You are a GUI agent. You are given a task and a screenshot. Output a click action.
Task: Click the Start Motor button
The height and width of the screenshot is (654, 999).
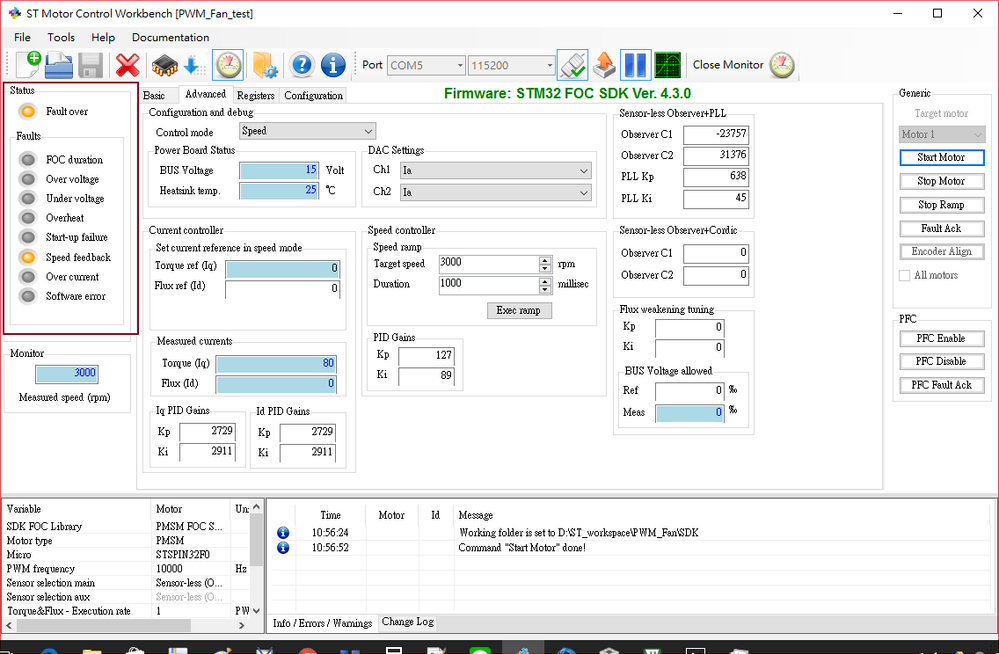942,157
